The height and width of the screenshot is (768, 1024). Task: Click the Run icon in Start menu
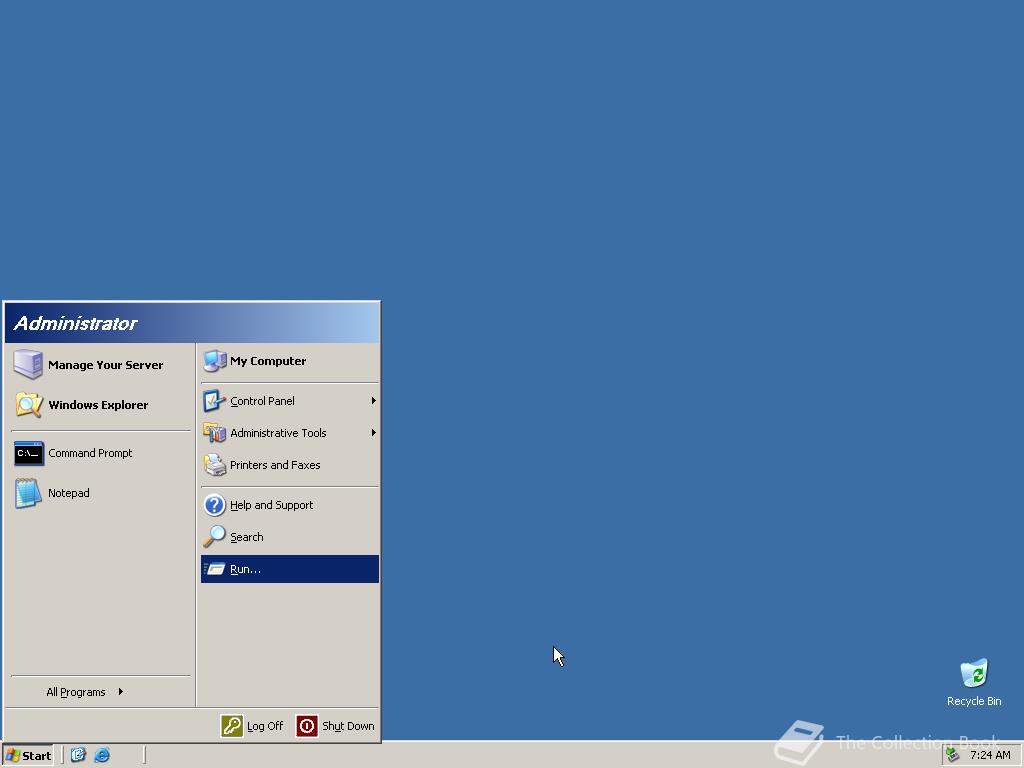click(214, 569)
